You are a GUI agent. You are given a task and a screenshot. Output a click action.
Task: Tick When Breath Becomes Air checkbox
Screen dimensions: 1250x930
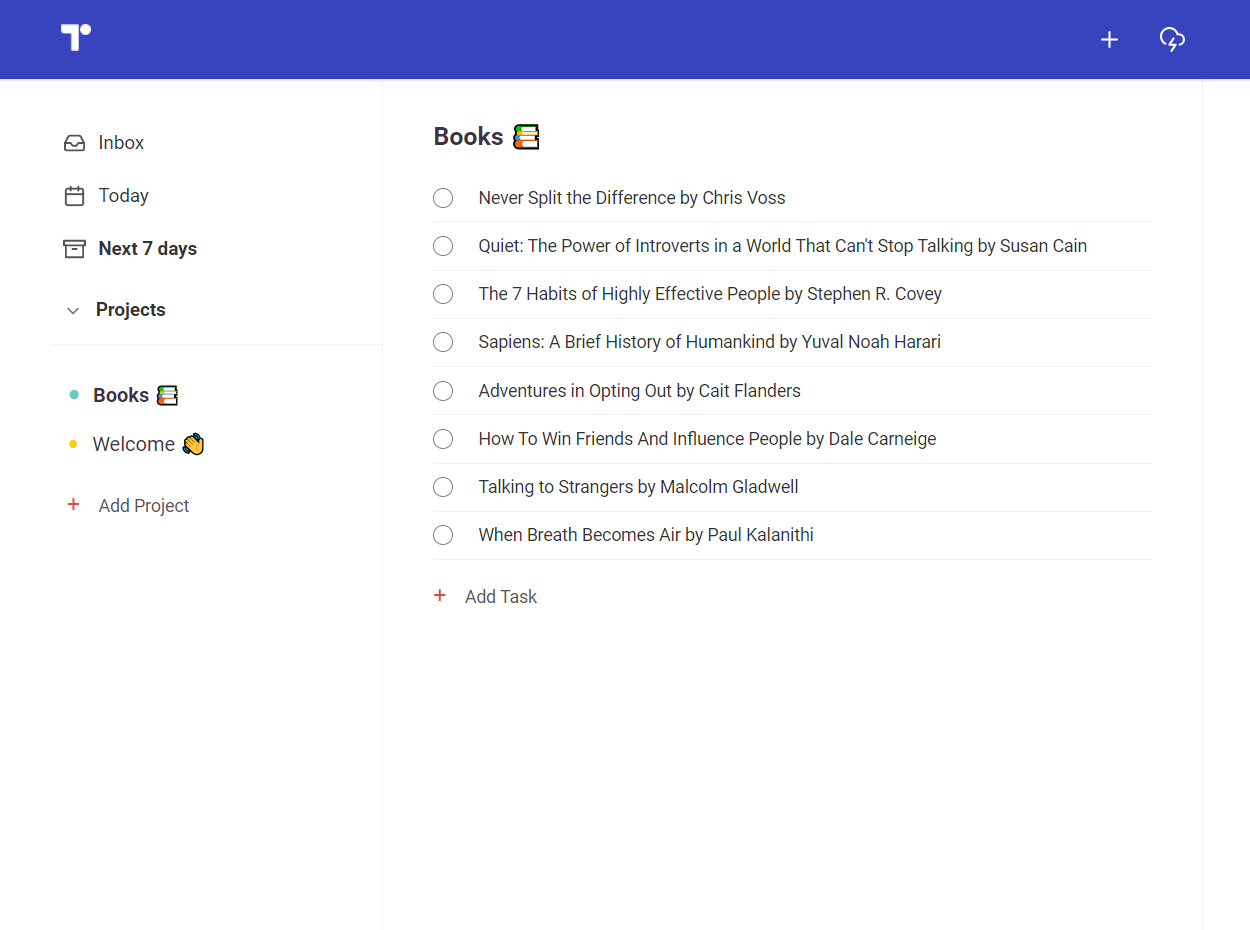(443, 535)
